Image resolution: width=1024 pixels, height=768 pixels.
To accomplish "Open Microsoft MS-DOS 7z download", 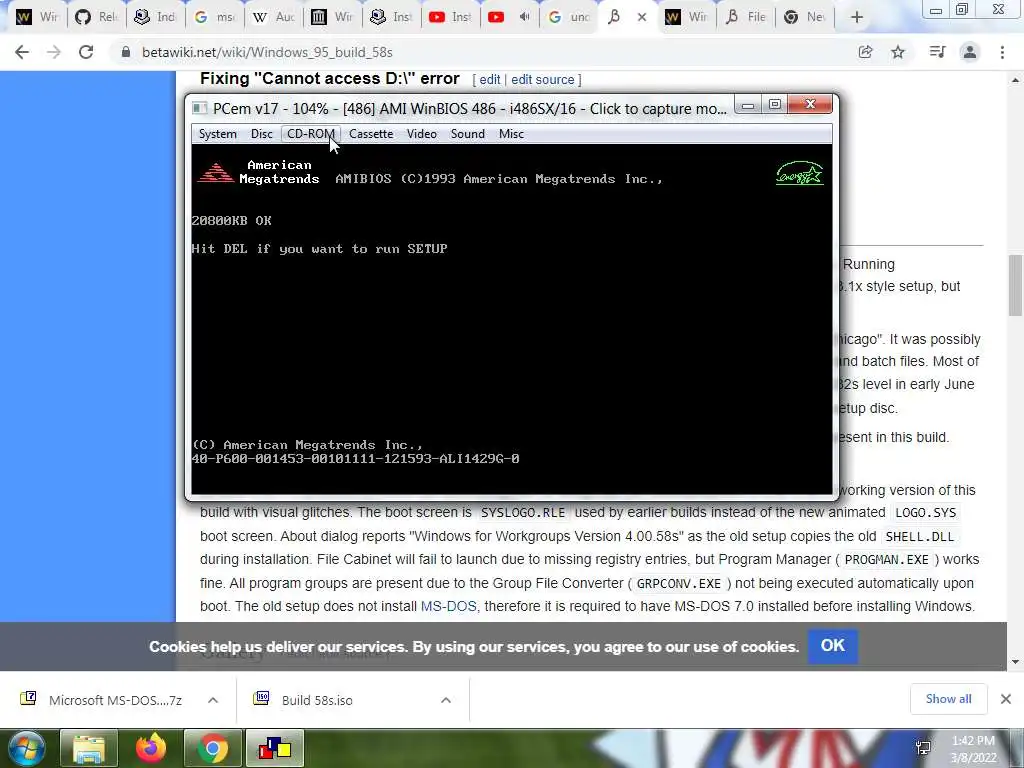I will tap(115, 700).
